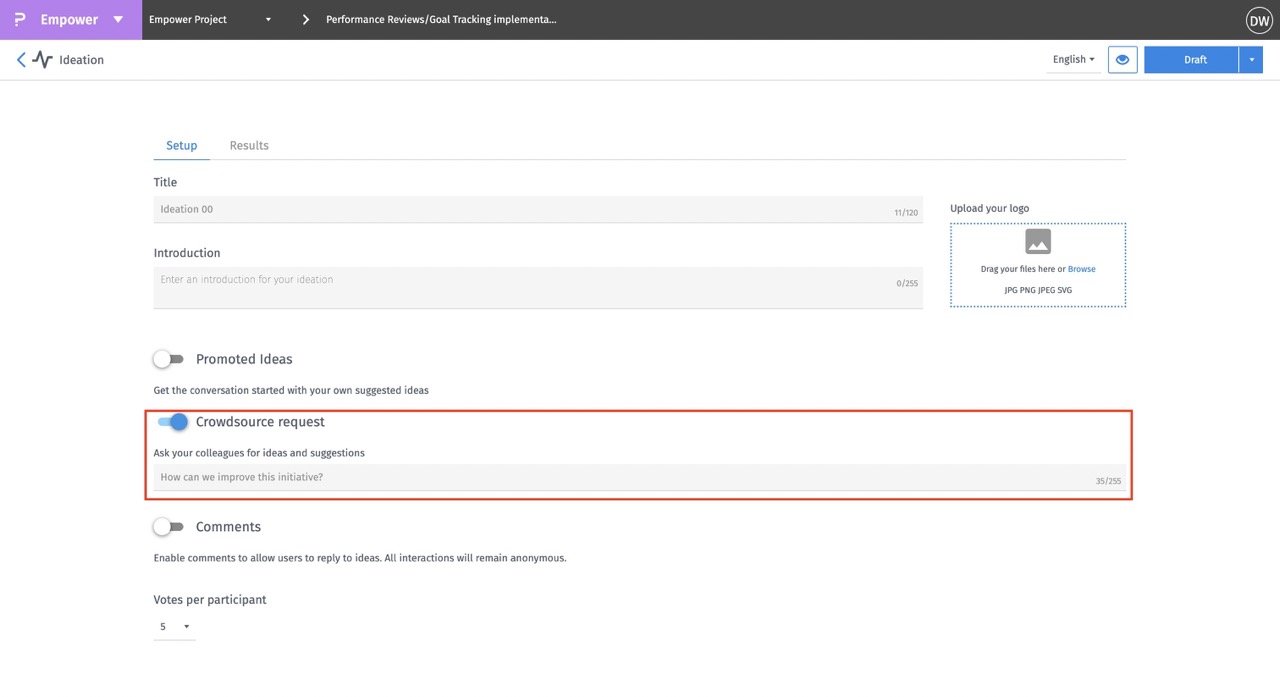Enable the Promoted Ideas toggle
1280x697 pixels.
tap(169, 359)
